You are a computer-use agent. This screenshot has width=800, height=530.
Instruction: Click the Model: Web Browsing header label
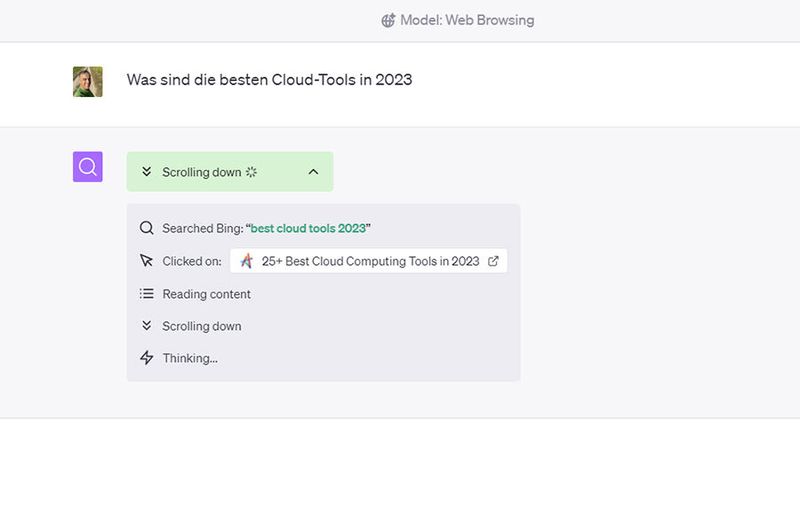point(467,20)
